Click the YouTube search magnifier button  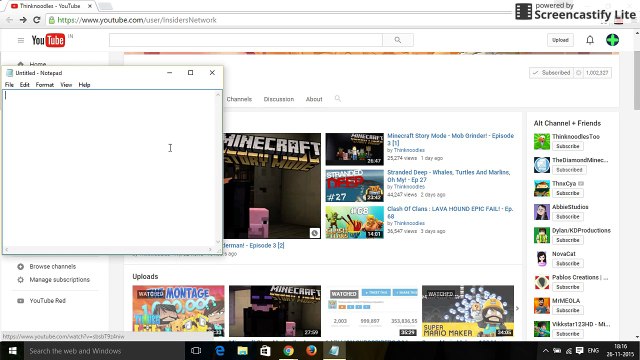pyautogui.click(x=398, y=40)
